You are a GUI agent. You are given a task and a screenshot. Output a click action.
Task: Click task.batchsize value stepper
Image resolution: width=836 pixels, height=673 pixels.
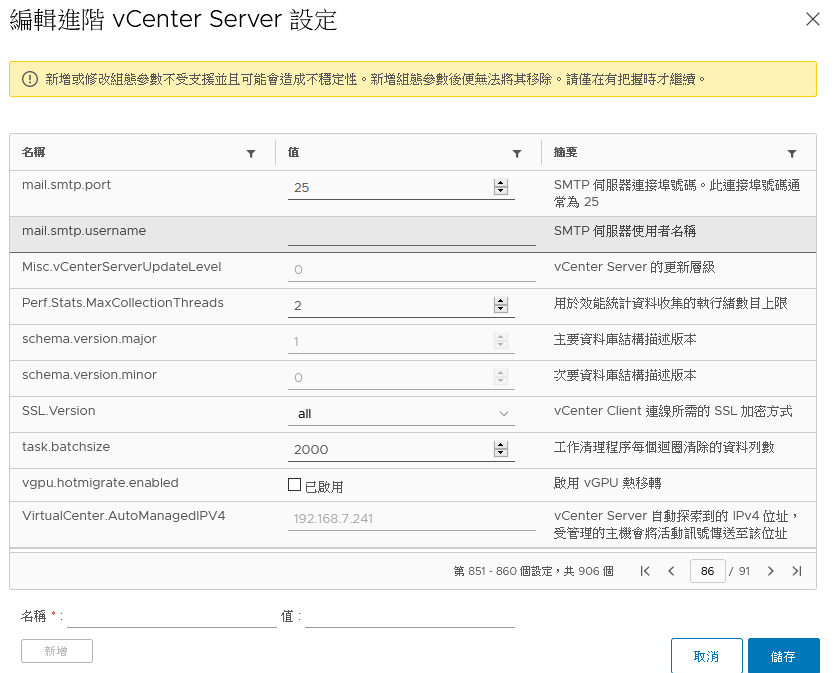(x=501, y=449)
